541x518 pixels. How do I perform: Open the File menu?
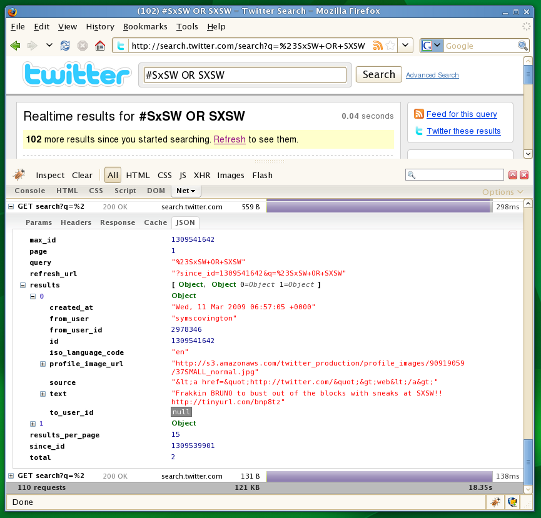[x=18, y=27]
